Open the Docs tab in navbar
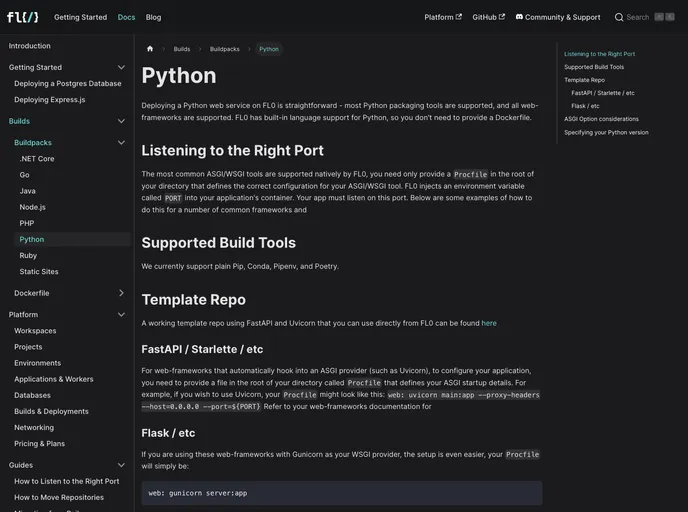 (x=126, y=17)
